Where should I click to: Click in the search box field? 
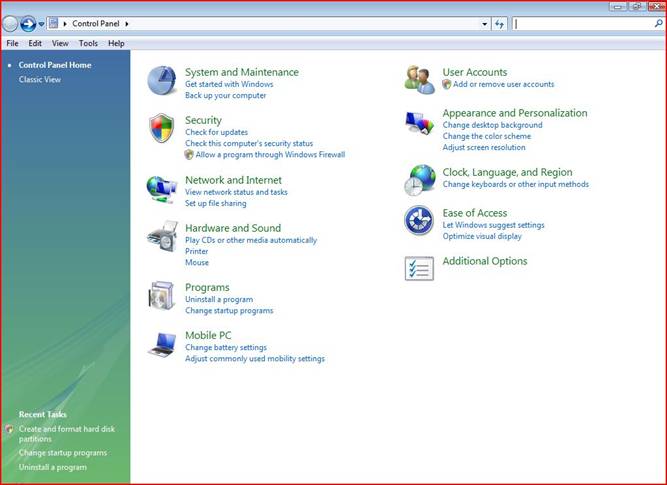point(580,23)
